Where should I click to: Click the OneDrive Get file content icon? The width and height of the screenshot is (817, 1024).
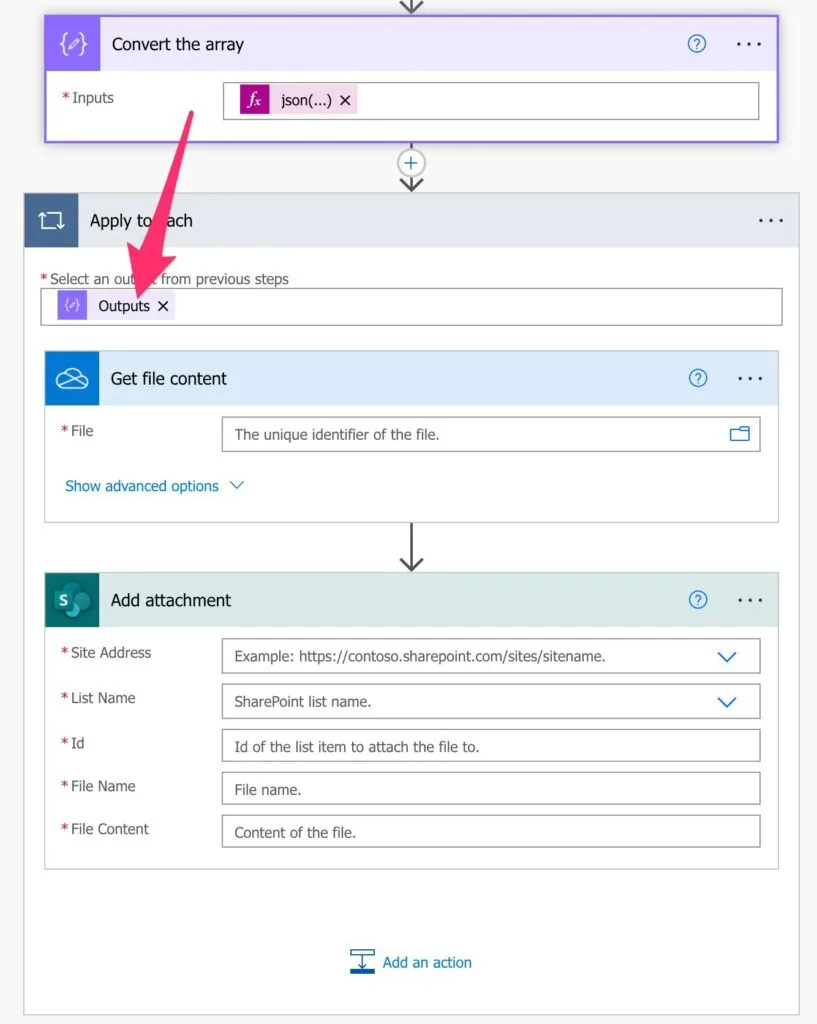[72, 378]
